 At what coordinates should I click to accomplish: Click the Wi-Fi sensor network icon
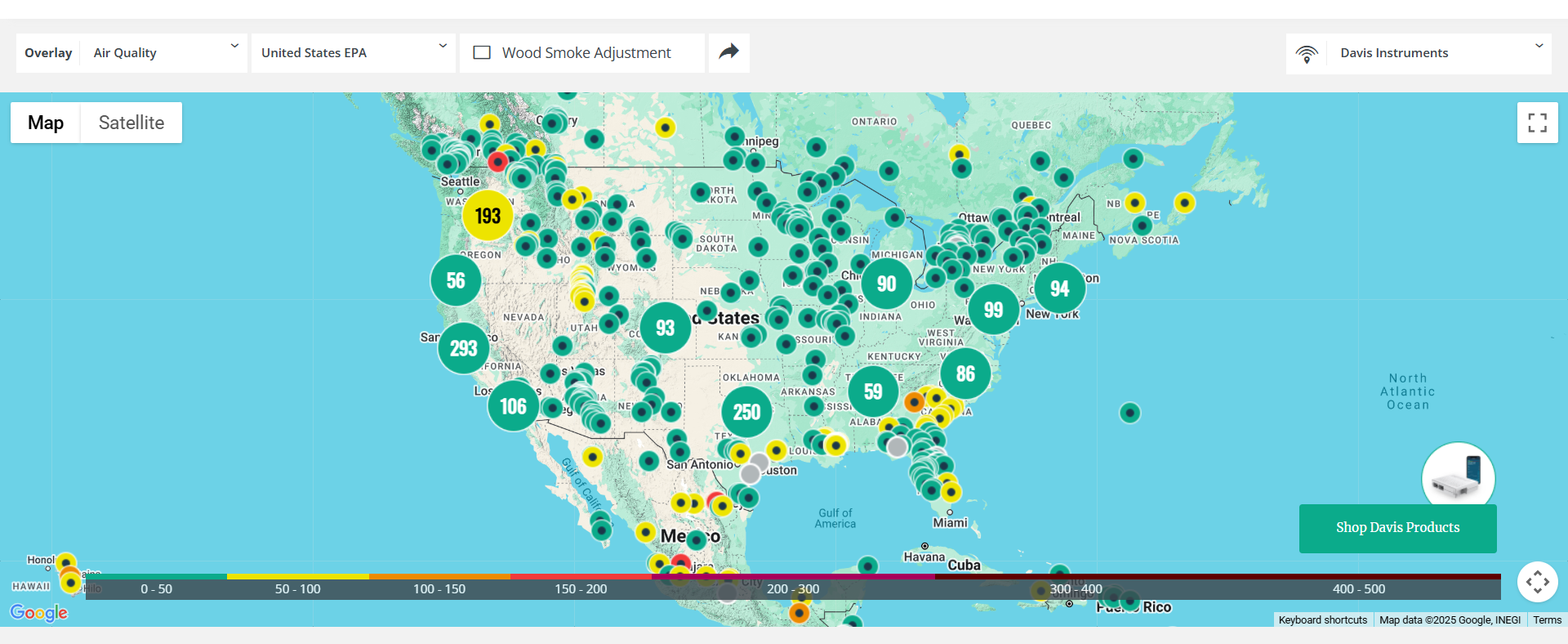point(1307,54)
